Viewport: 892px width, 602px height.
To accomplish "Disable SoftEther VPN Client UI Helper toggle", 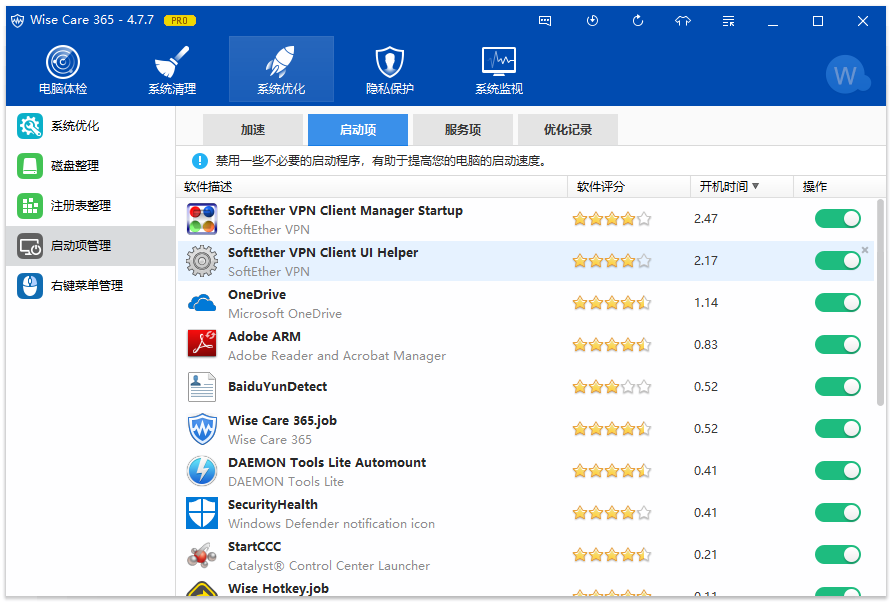I will click(837, 261).
